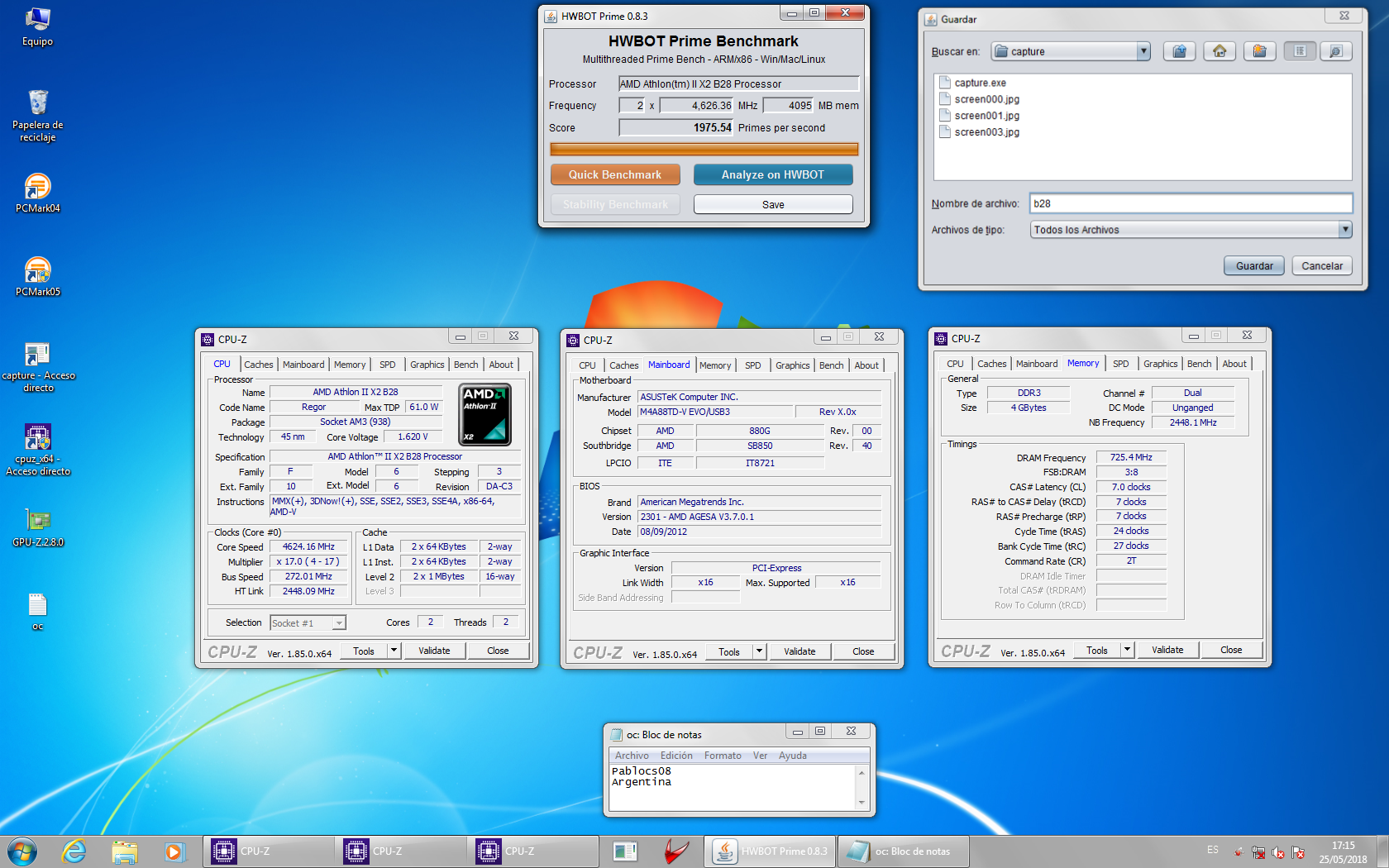This screenshot has height=868, width=1389.
Task: Click the orange HWBOT benchmark progress bar
Action: [704, 150]
